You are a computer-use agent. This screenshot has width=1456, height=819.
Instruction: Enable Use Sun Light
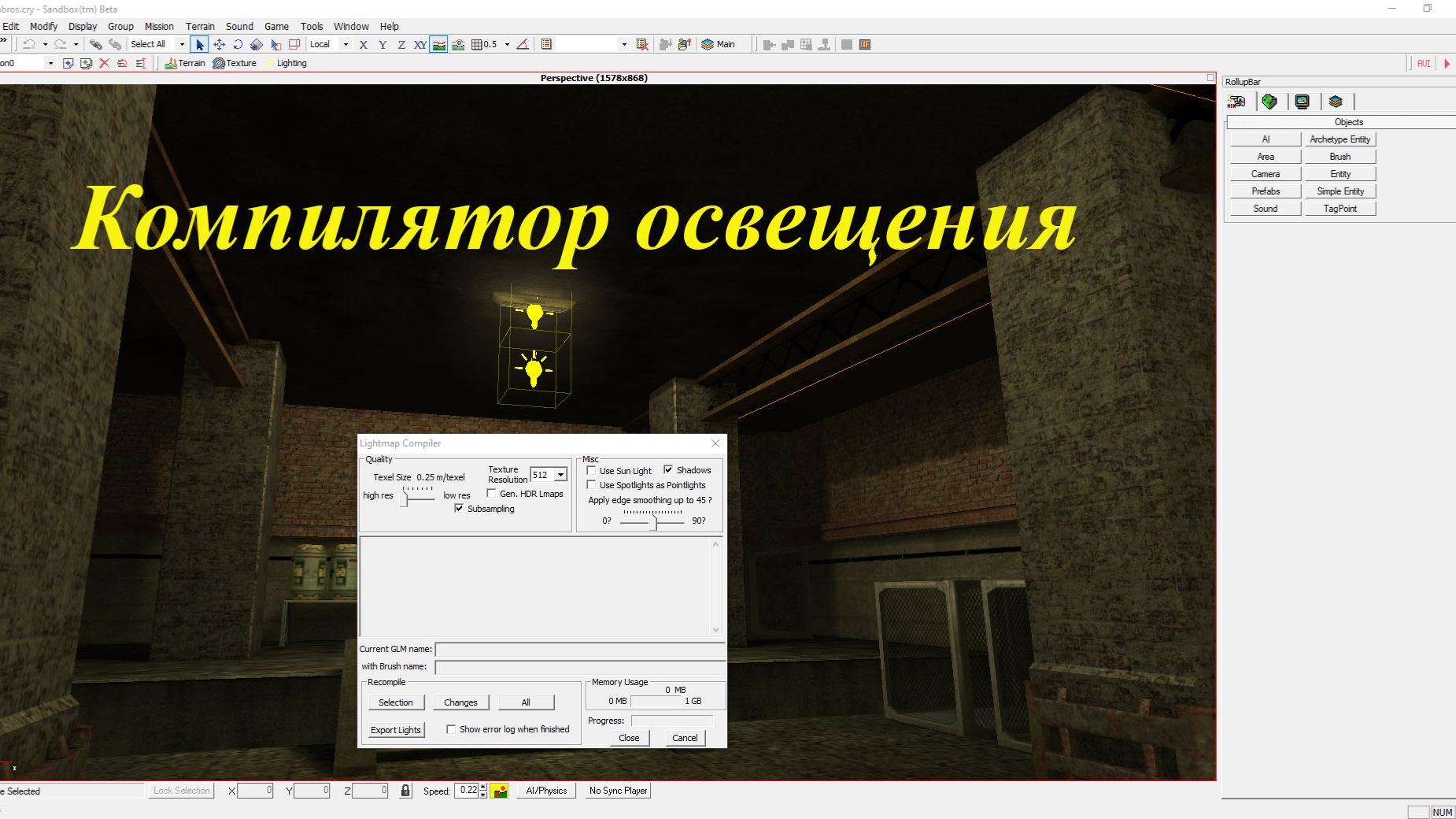592,469
